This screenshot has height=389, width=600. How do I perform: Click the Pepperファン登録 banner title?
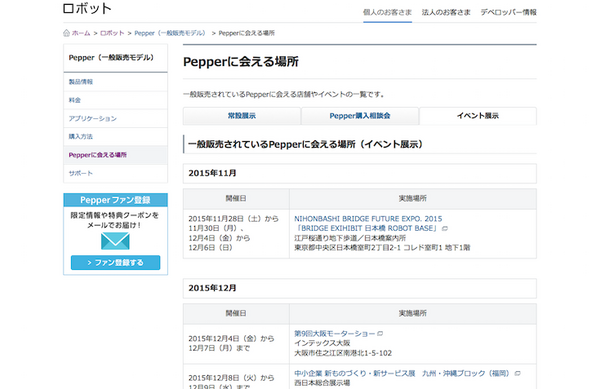pos(115,200)
